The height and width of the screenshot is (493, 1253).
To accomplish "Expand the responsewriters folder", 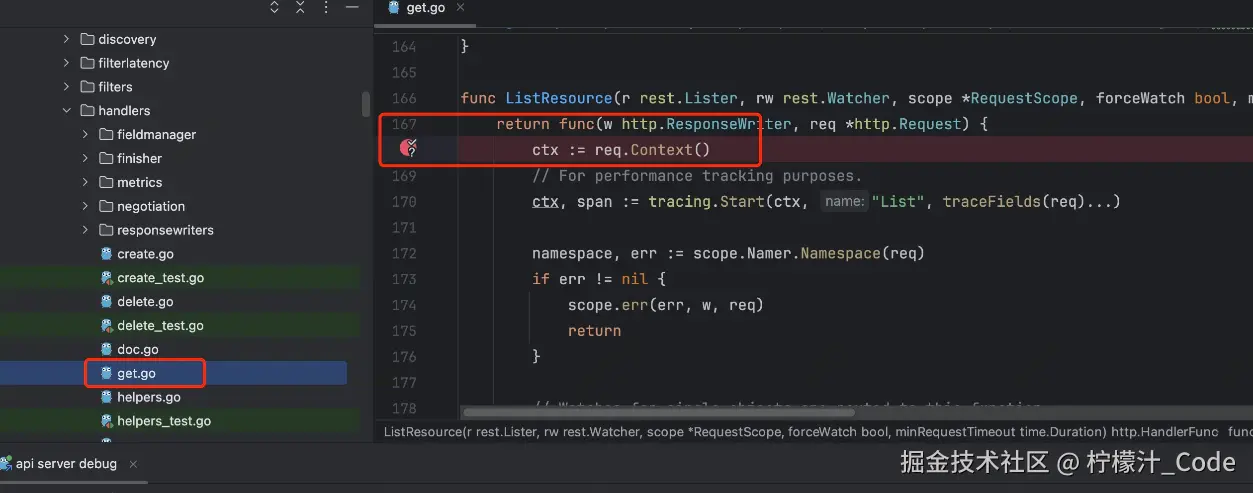I will click(85, 230).
